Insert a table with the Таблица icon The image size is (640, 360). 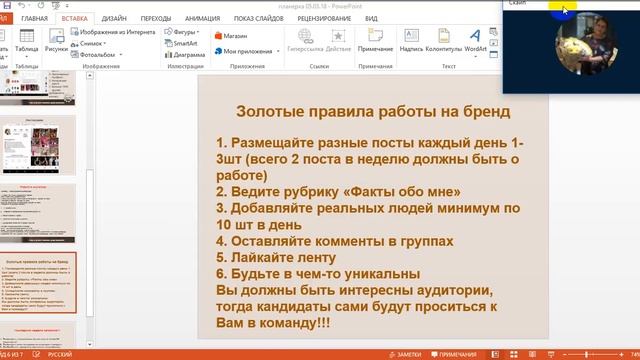(x=27, y=36)
